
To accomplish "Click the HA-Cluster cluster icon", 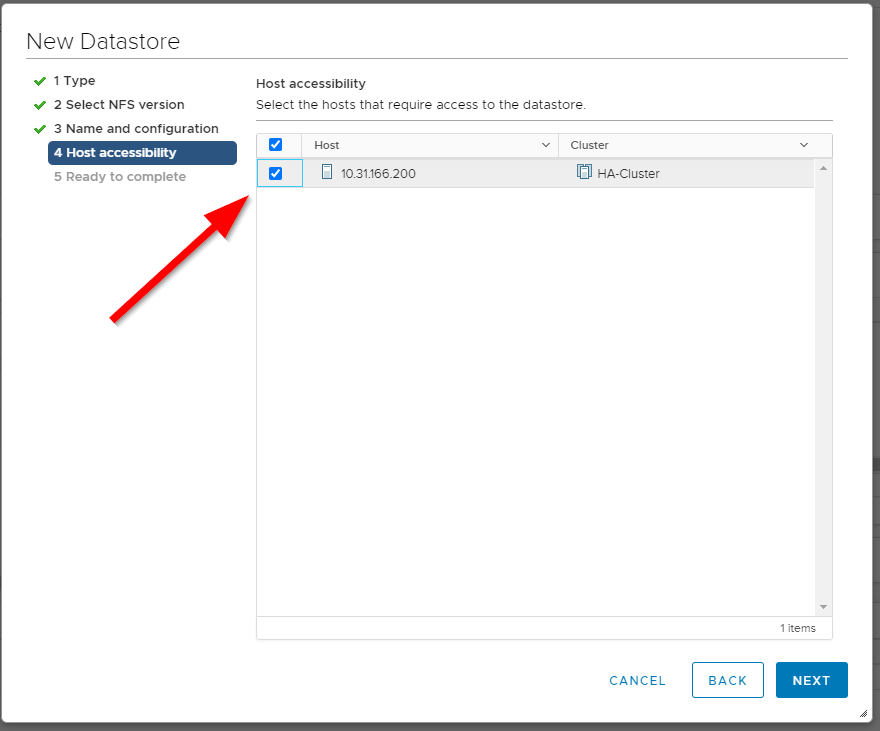I will tap(584, 172).
